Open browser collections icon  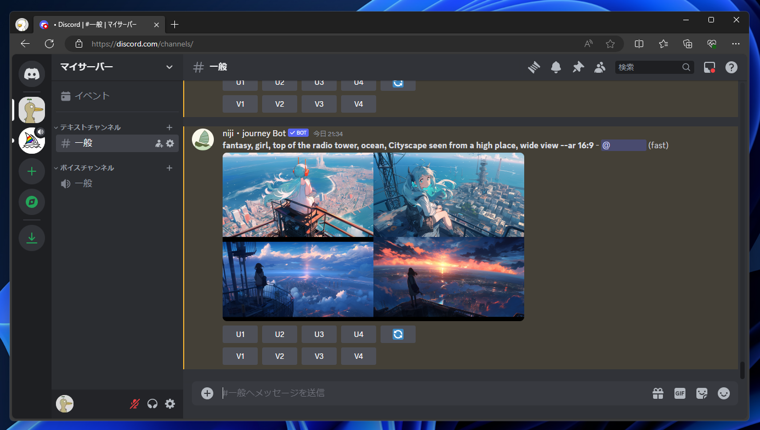[x=687, y=44]
